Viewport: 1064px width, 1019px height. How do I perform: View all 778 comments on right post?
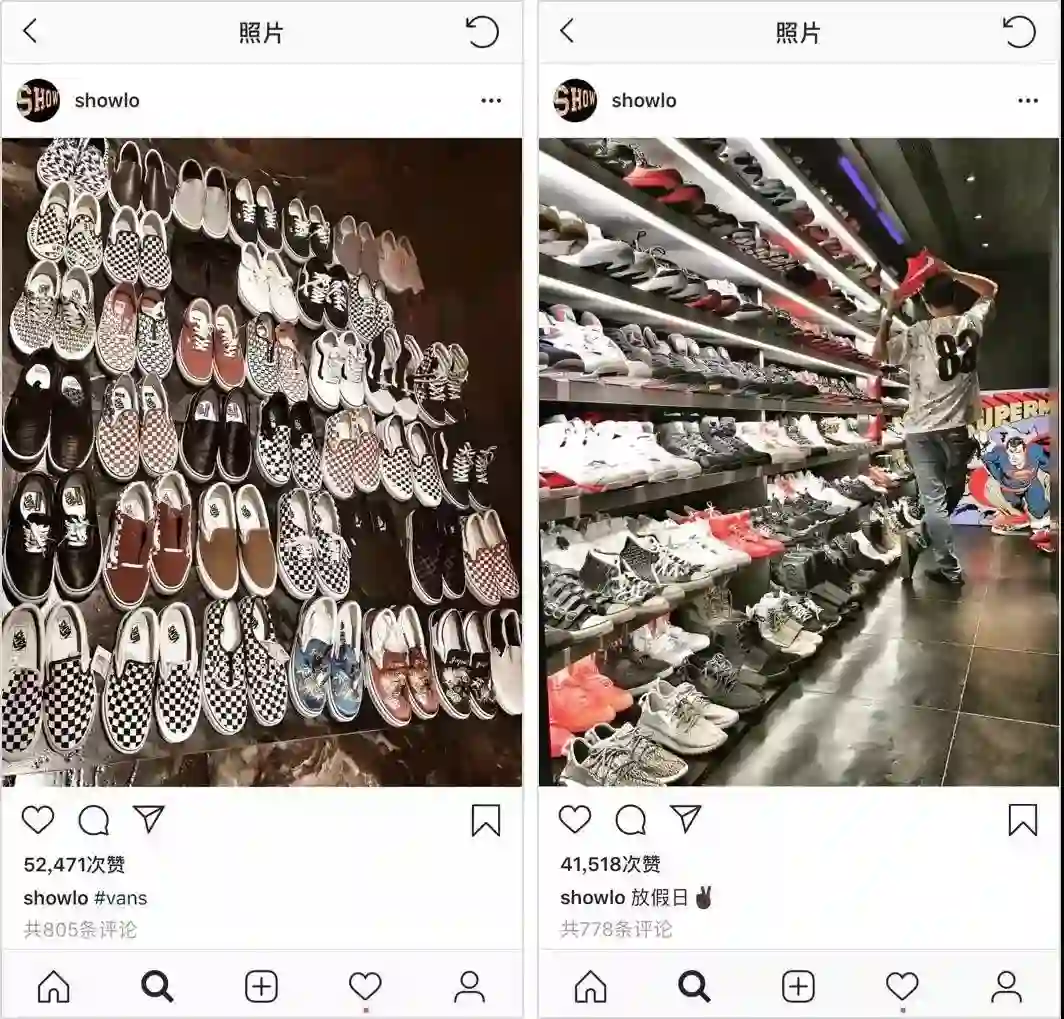[x=616, y=929]
